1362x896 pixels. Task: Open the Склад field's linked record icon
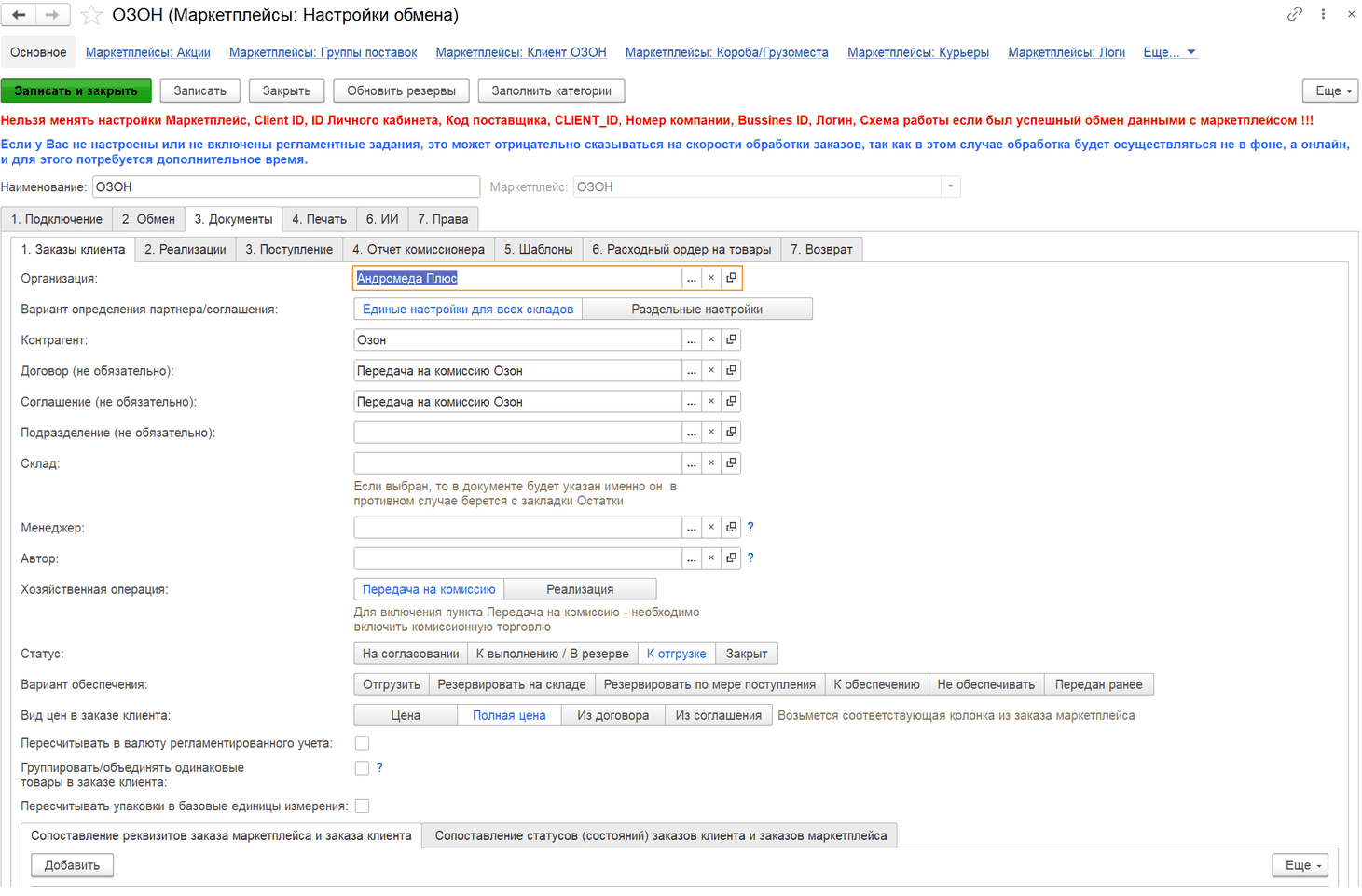tap(732, 462)
